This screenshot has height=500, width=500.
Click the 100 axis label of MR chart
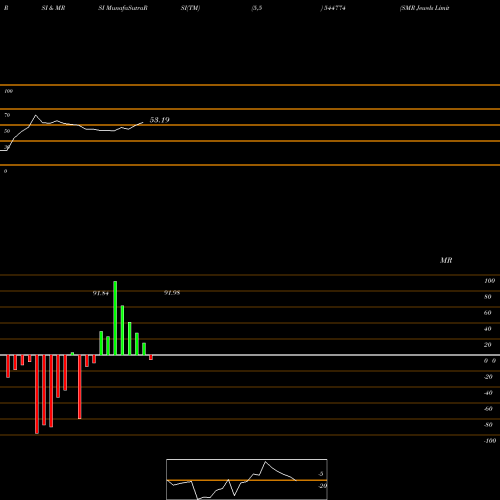click(x=489, y=281)
